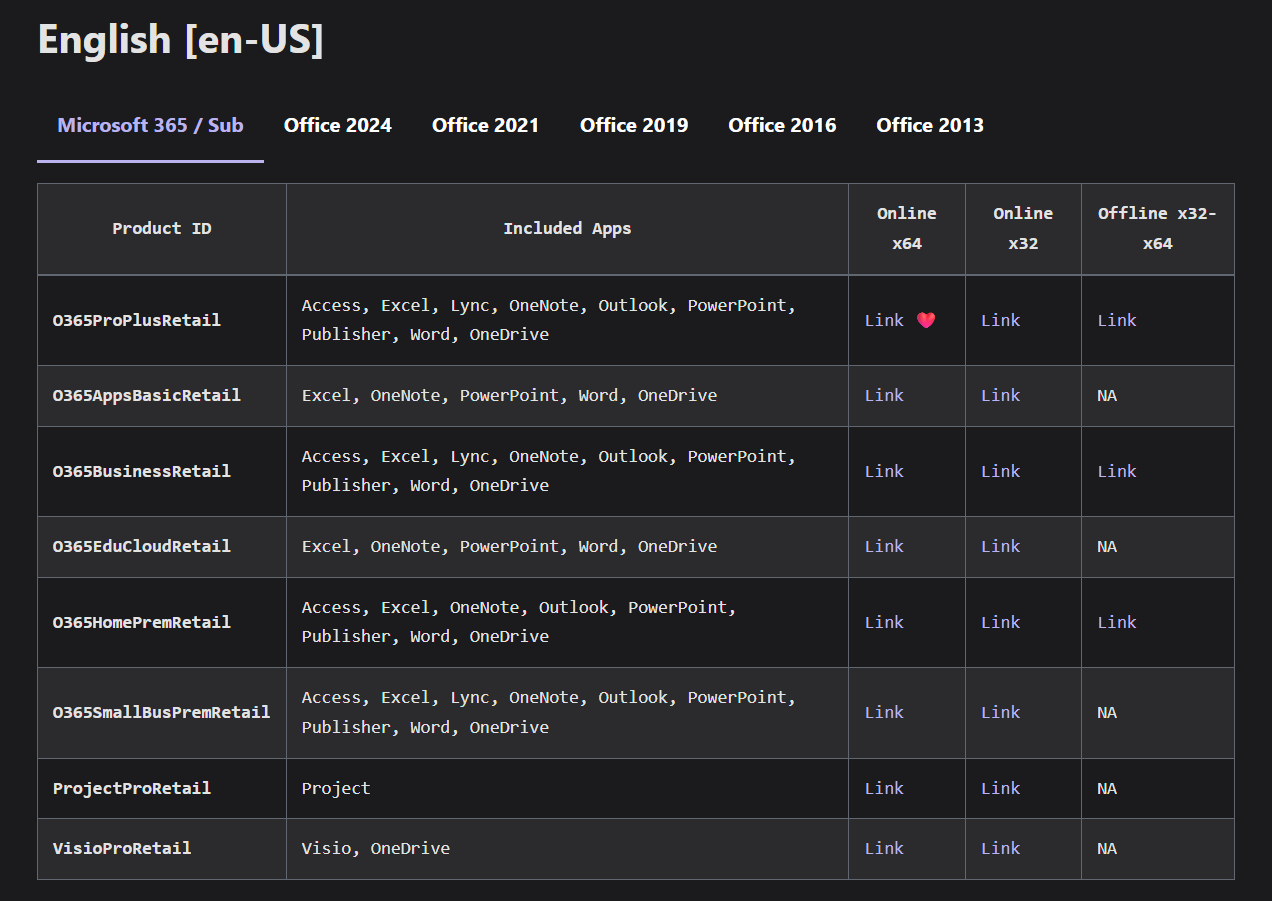Click the VisioProRetail product ID
This screenshot has width=1272, height=901.
click(x=121, y=848)
